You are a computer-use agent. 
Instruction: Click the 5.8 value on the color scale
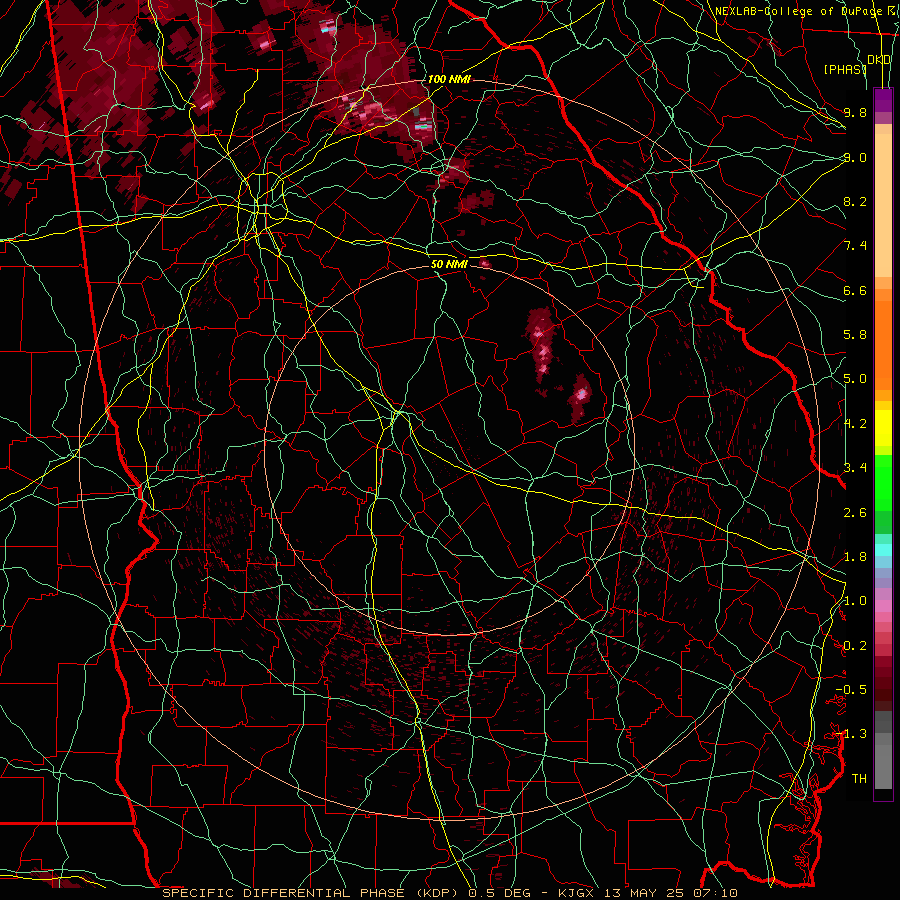(855, 335)
